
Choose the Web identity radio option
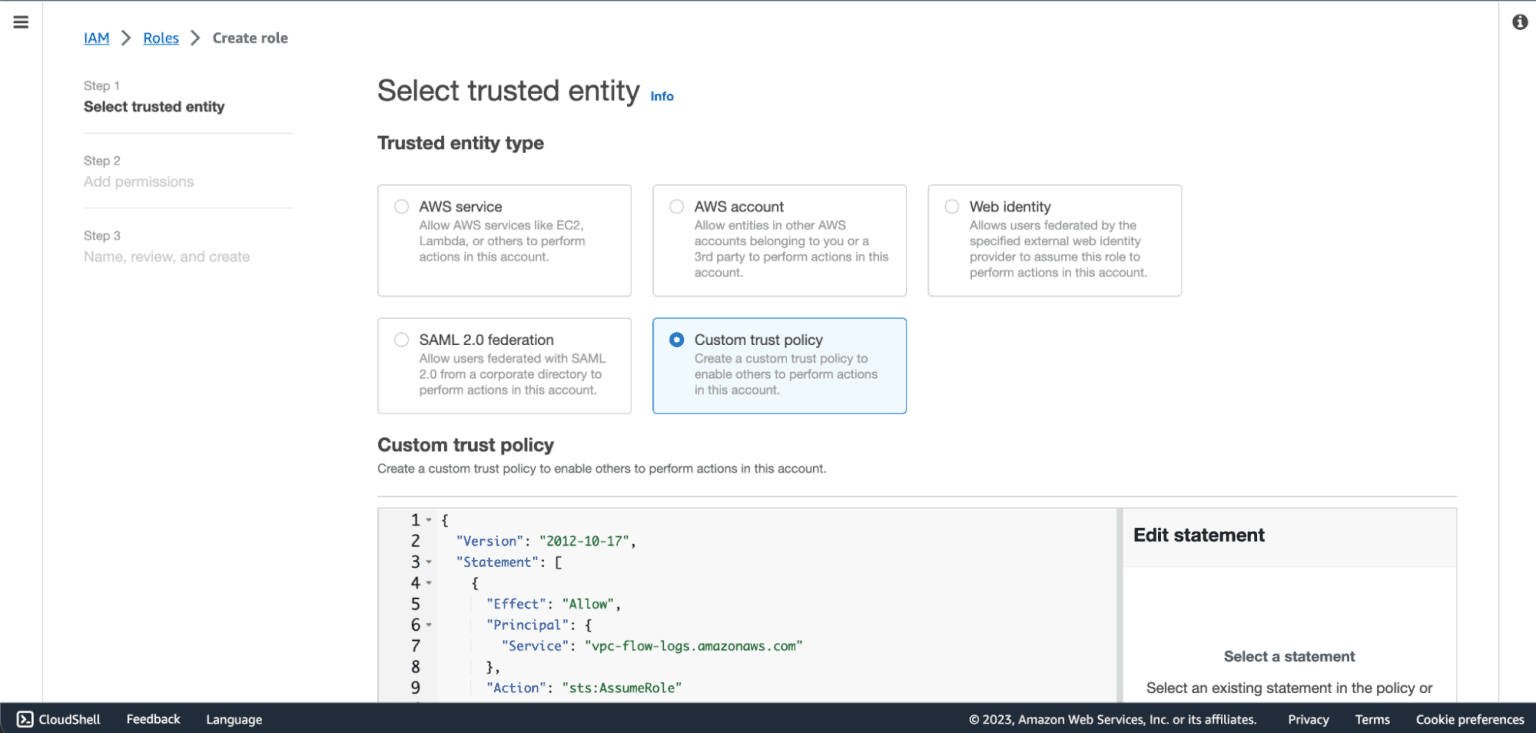tap(952, 207)
